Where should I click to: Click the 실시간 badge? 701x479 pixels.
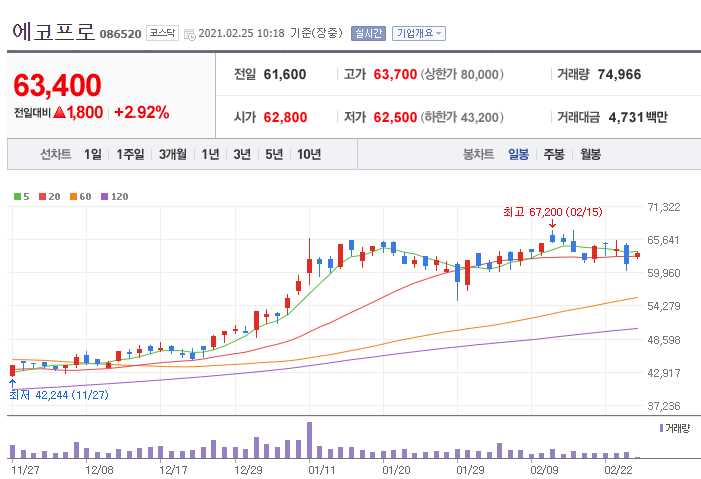[368, 34]
